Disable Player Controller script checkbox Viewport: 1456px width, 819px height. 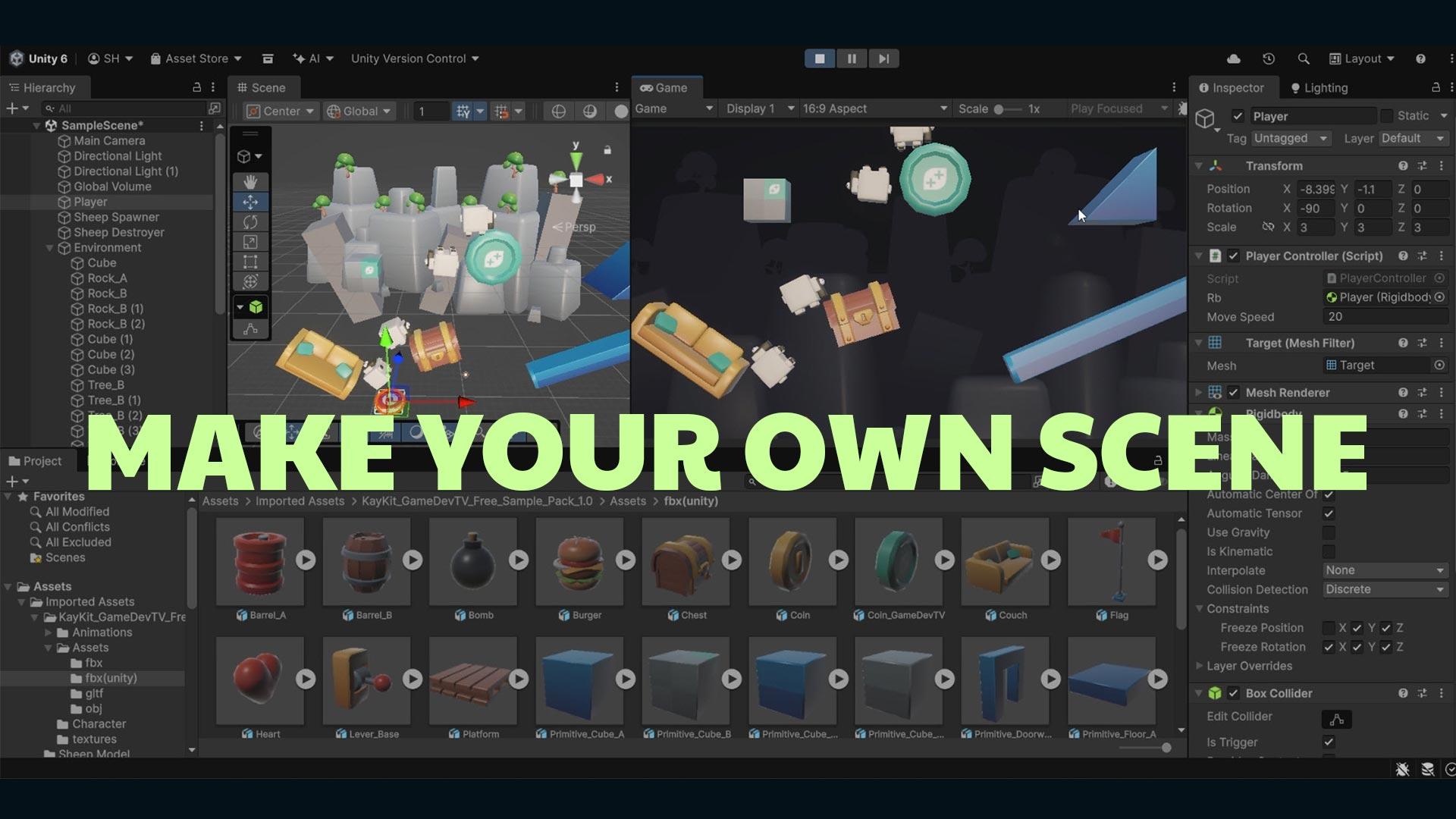[1234, 256]
